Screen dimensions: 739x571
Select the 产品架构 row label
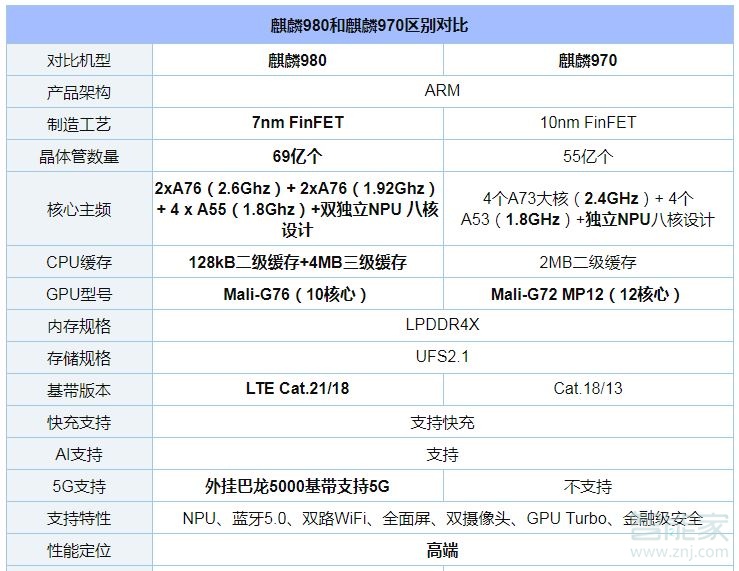click(x=79, y=92)
